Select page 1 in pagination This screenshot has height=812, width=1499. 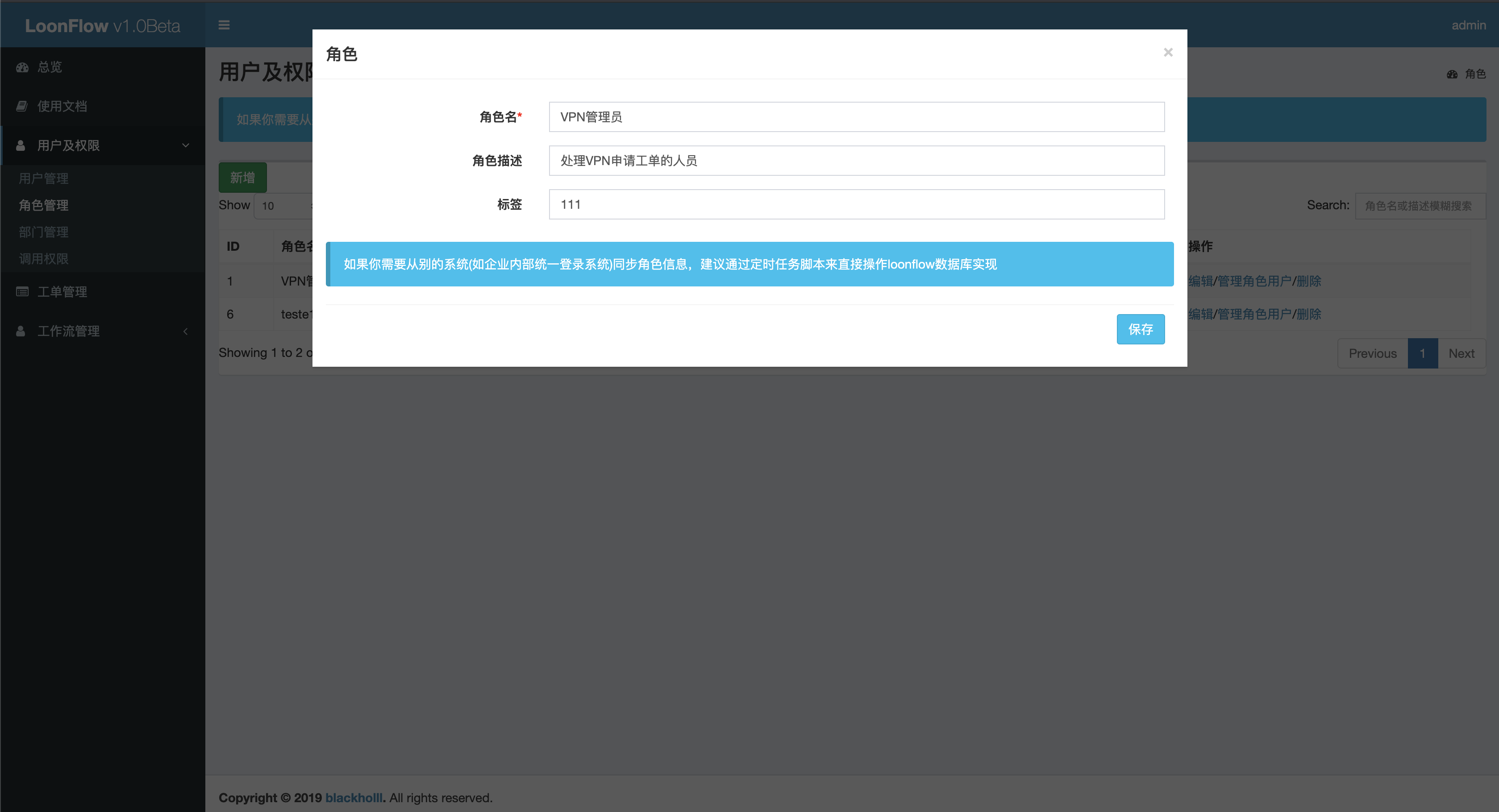pyautogui.click(x=1423, y=354)
